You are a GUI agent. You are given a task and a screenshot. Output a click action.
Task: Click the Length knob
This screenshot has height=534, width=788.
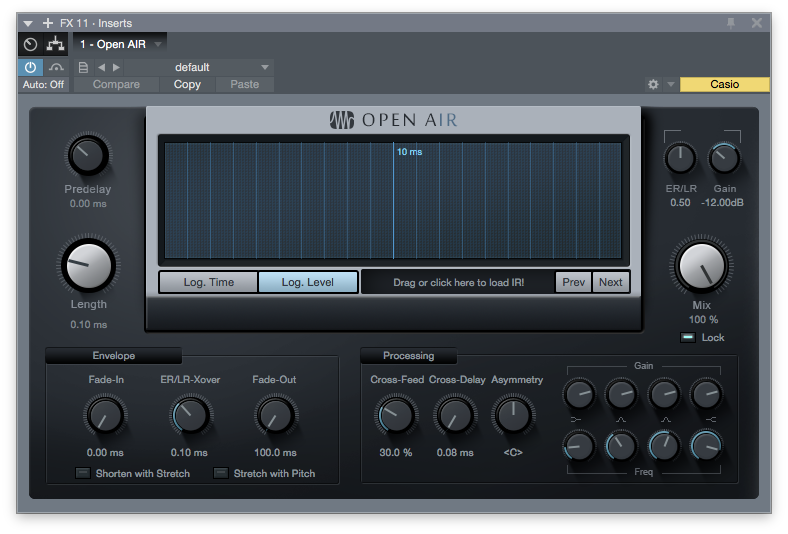click(88, 265)
